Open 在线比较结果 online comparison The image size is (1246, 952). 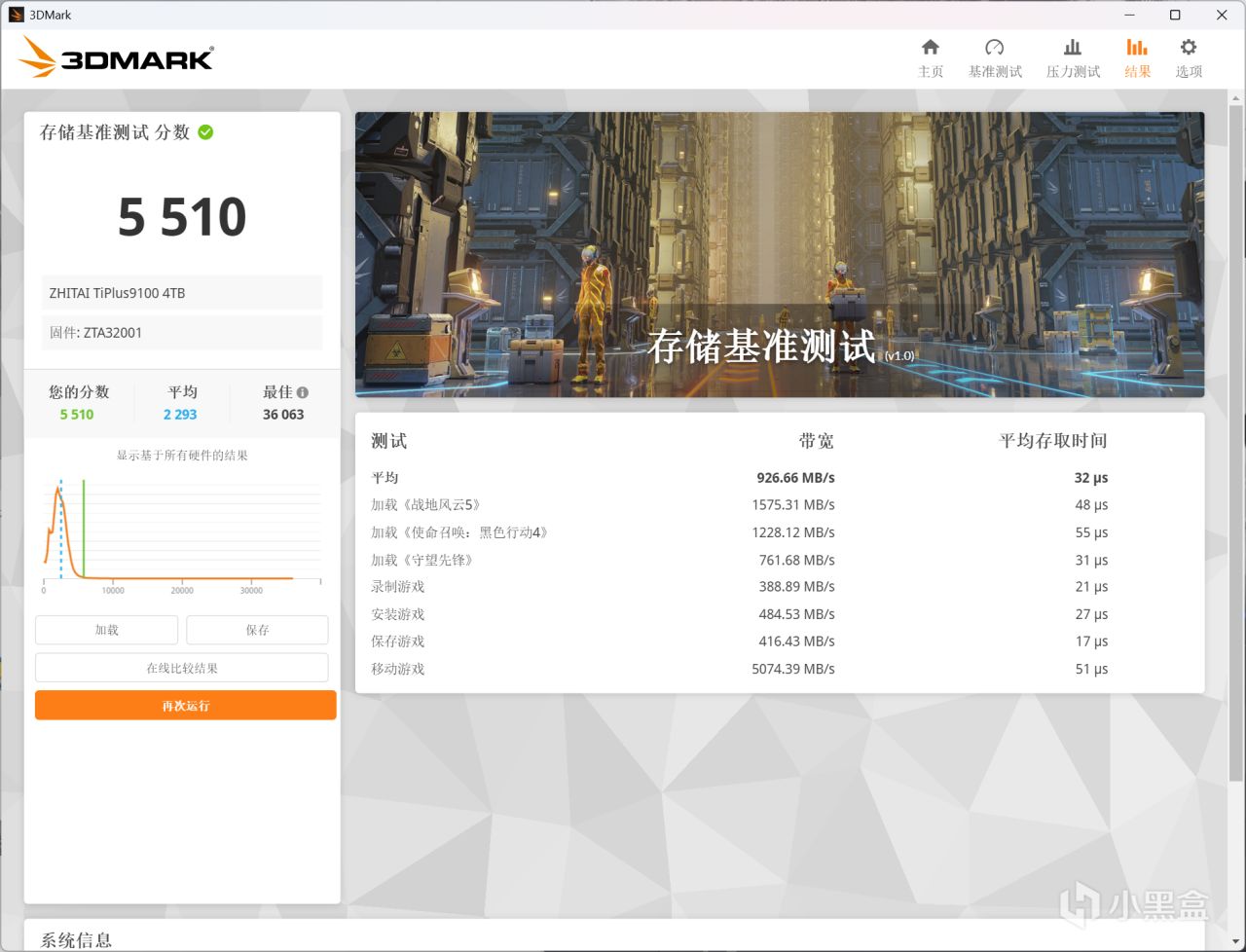pos(182,668)
